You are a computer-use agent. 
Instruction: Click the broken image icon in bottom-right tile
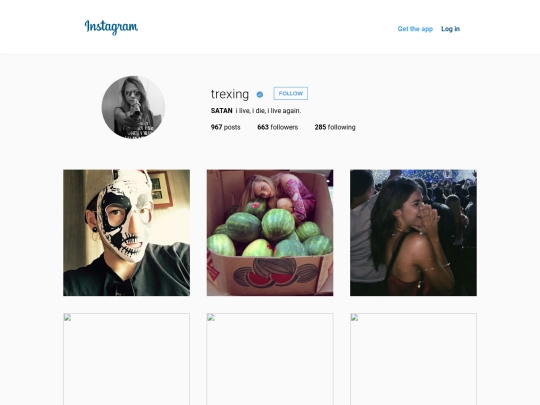(354, 318)
